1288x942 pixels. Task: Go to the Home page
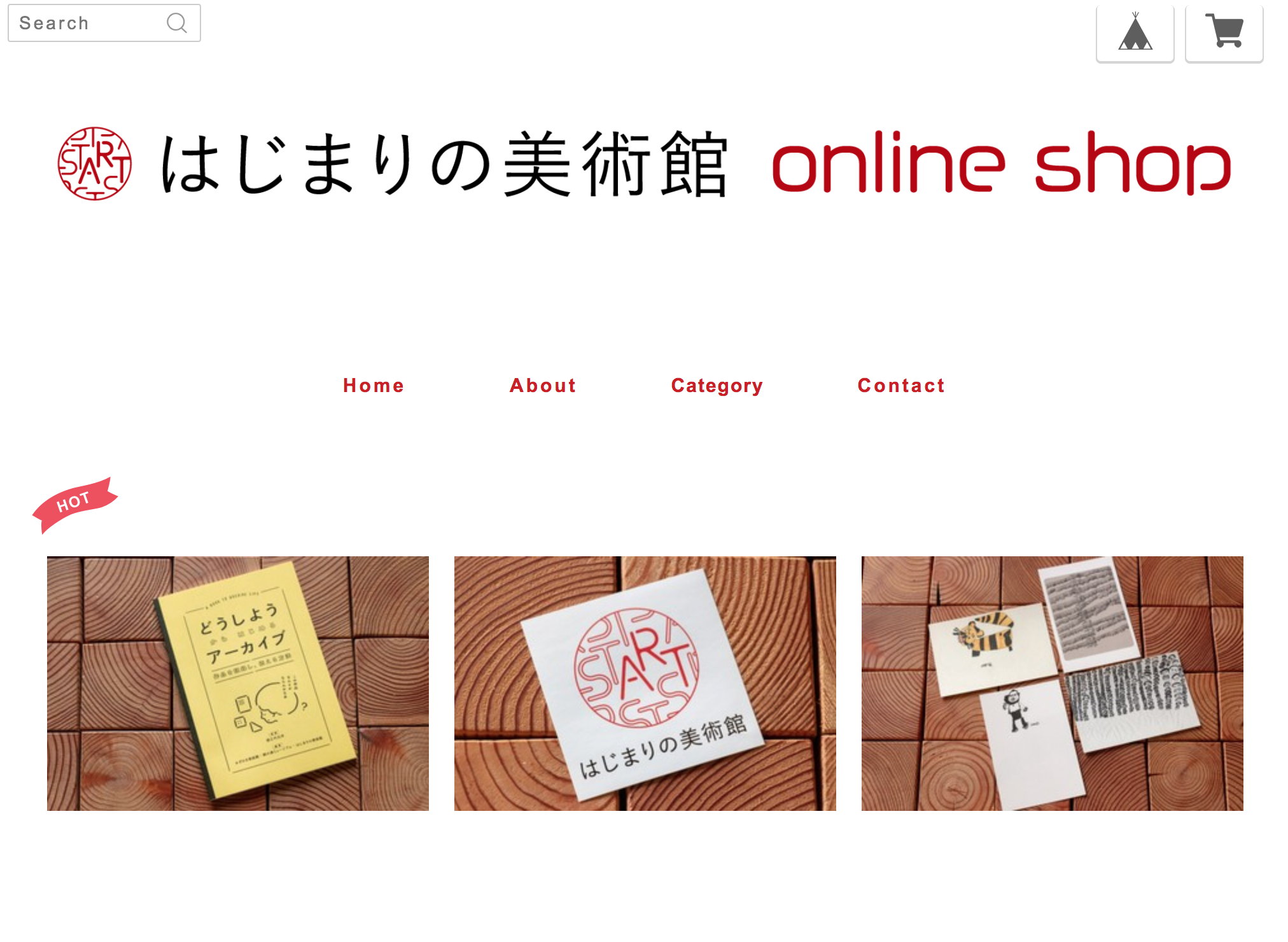coord(374,386)
